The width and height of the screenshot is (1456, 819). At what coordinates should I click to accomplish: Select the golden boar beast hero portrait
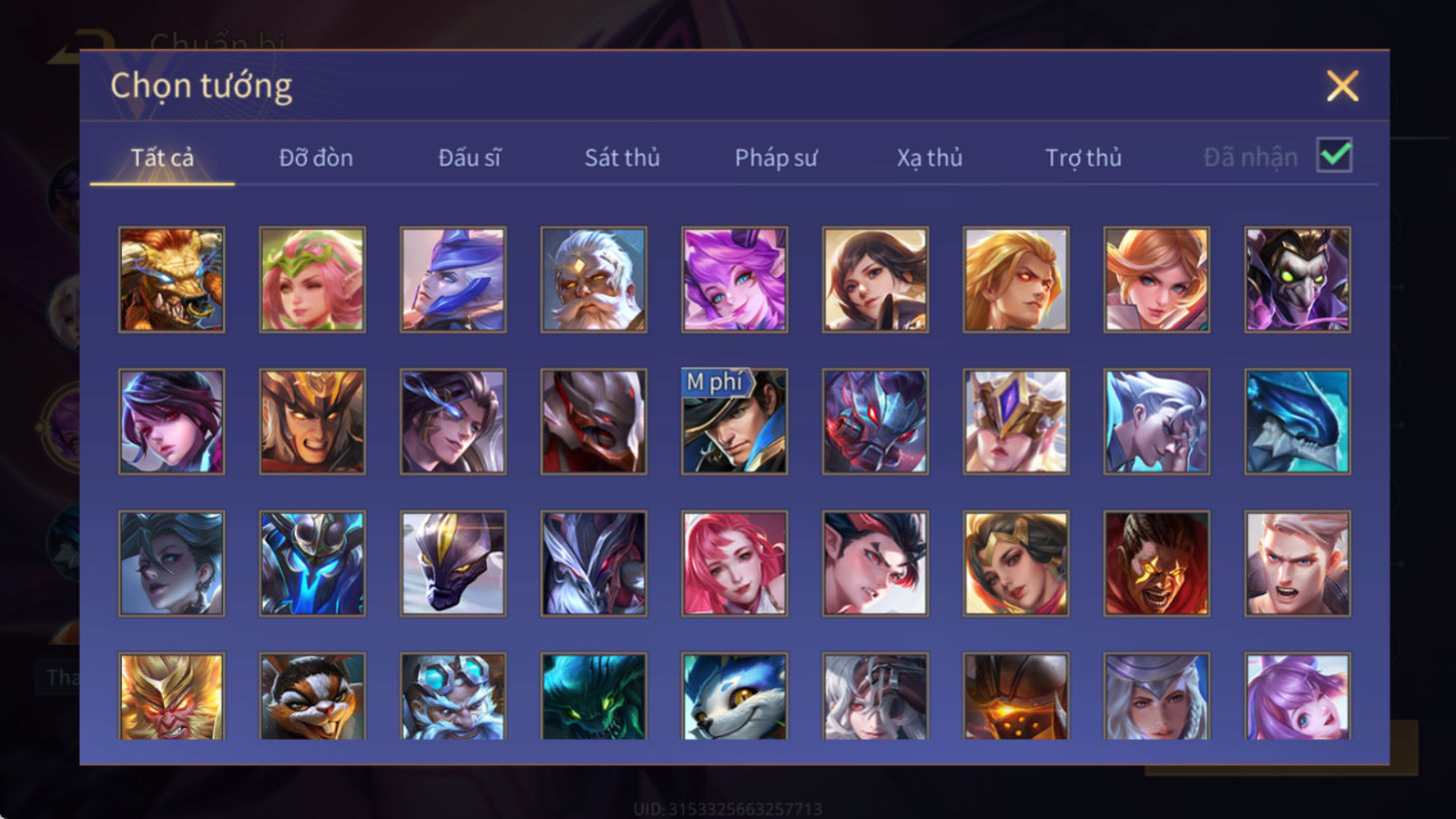coord(172,280)
